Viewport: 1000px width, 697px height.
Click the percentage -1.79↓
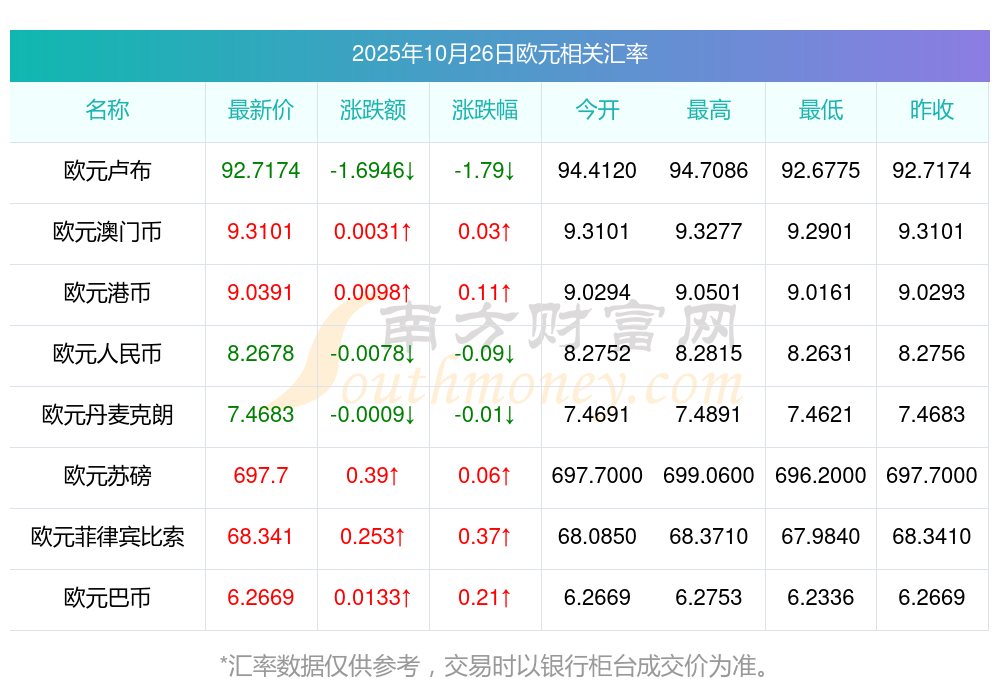point(485,170)
